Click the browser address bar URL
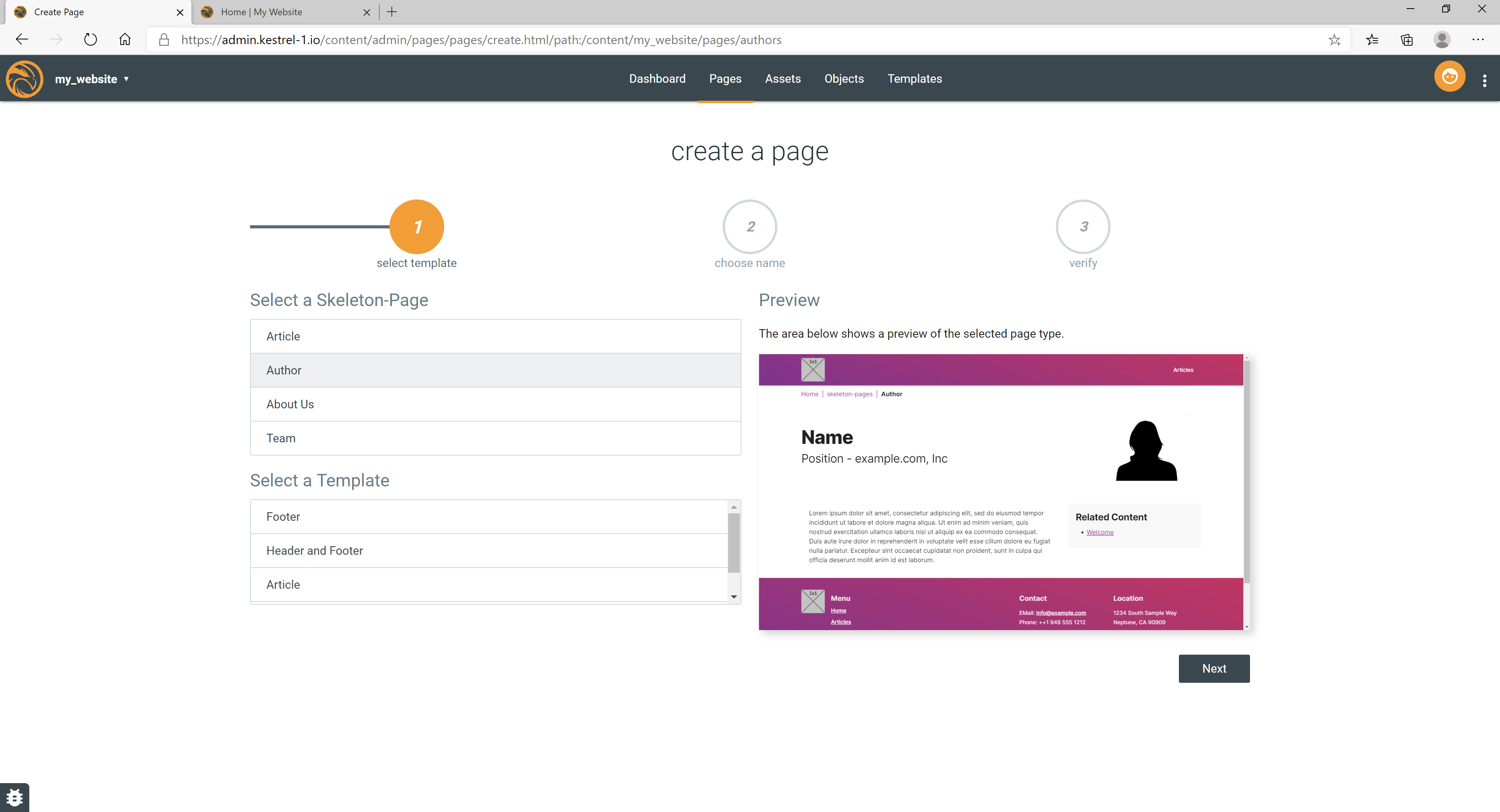The width and height of the screenshot is (1500, 812). pos(481,39)
